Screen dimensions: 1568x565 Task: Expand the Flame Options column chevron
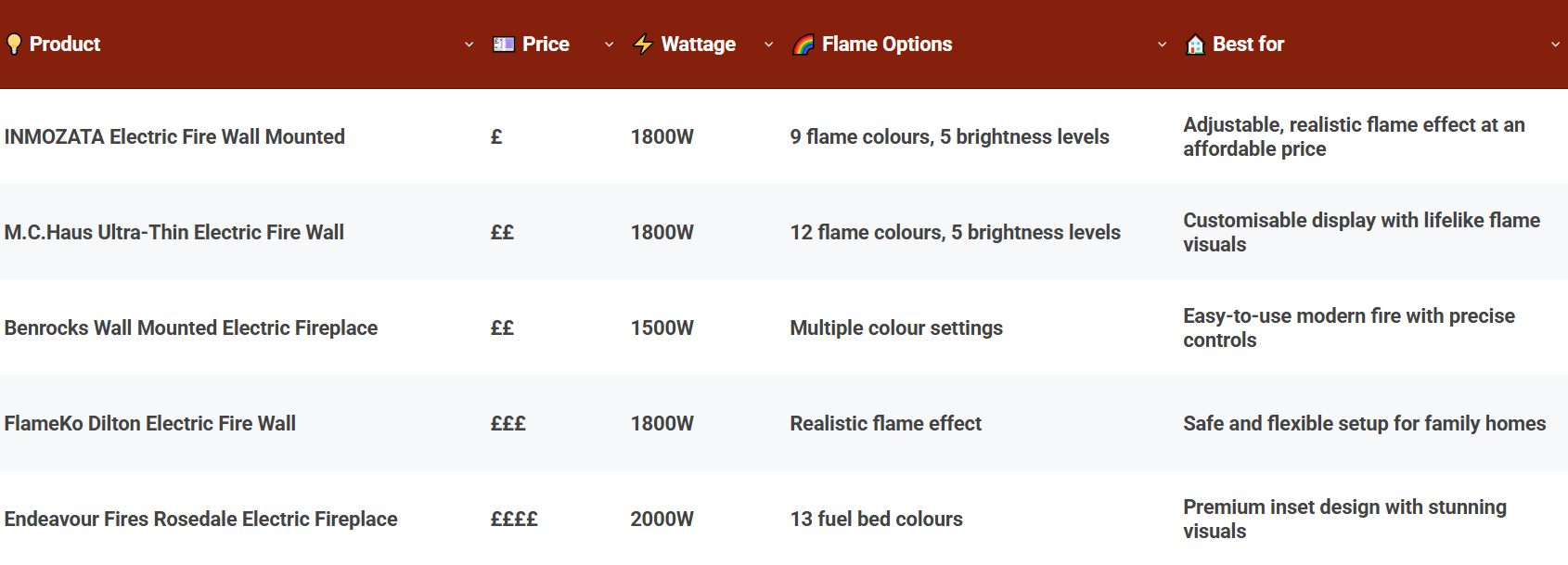click(1162, 44)
